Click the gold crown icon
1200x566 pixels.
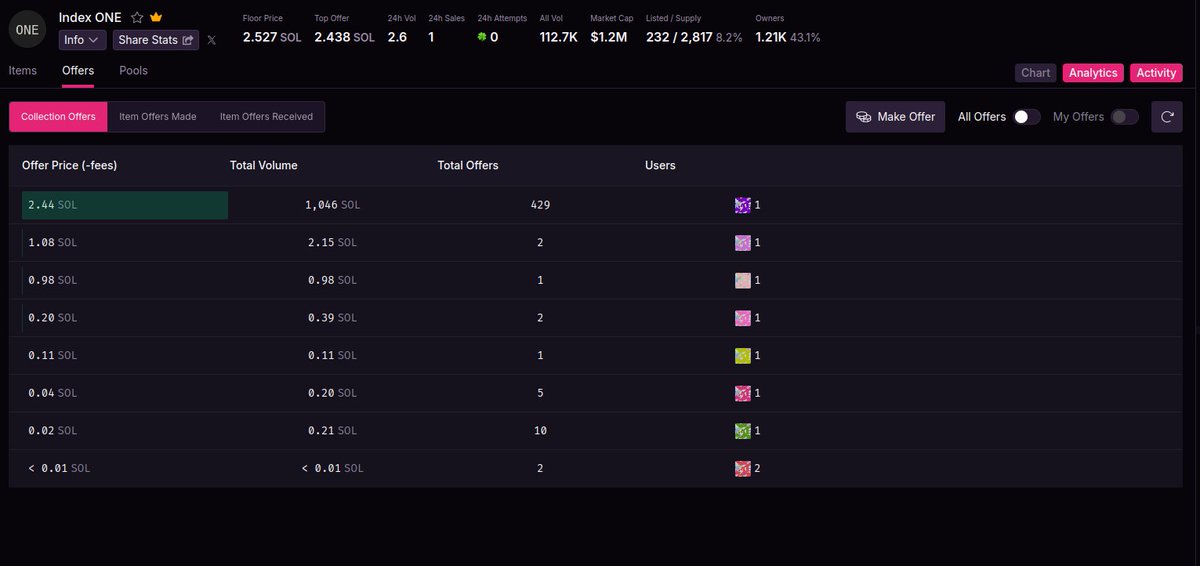pos(156,18)
